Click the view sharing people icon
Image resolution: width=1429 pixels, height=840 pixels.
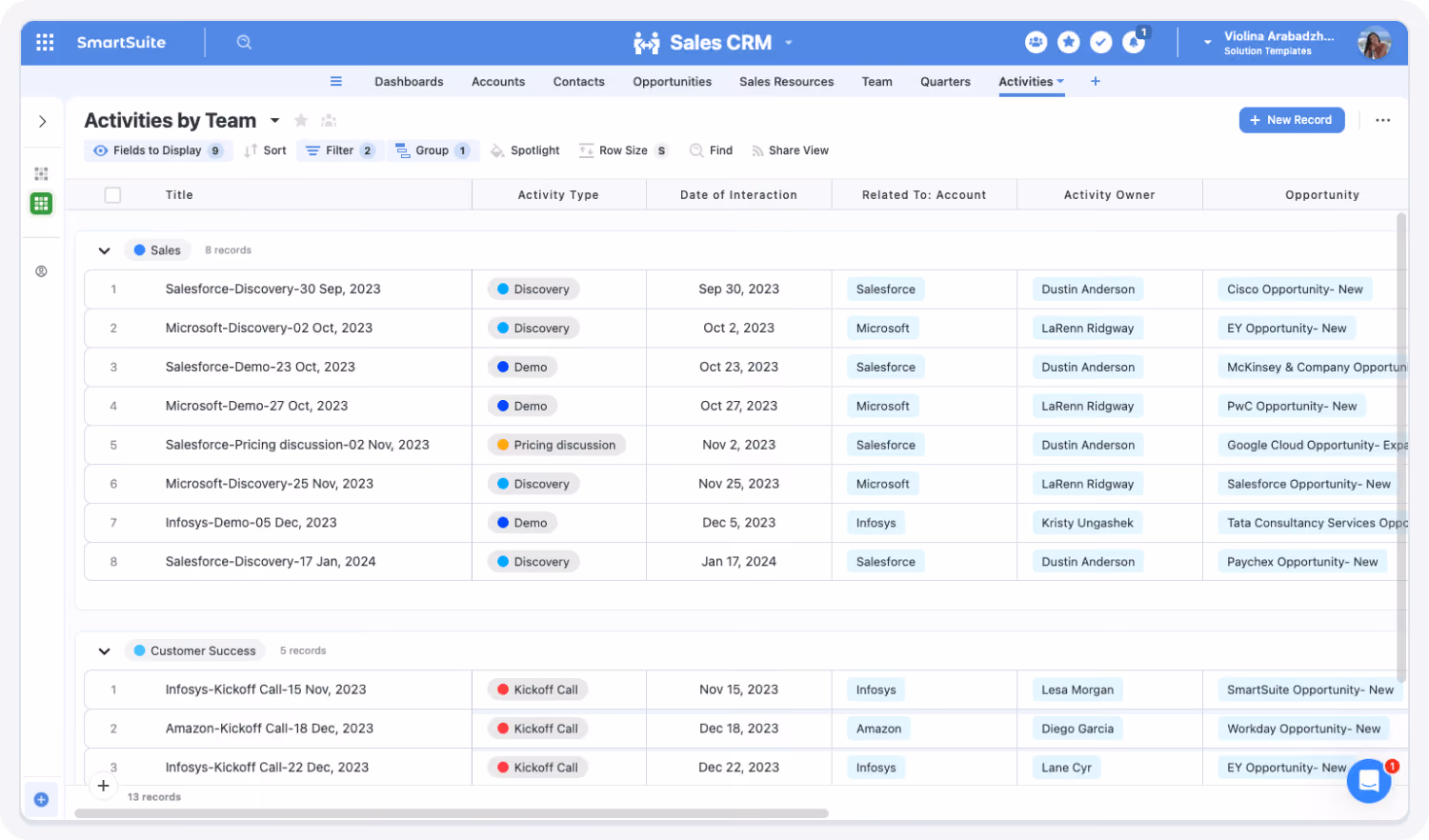click(329, 120)
